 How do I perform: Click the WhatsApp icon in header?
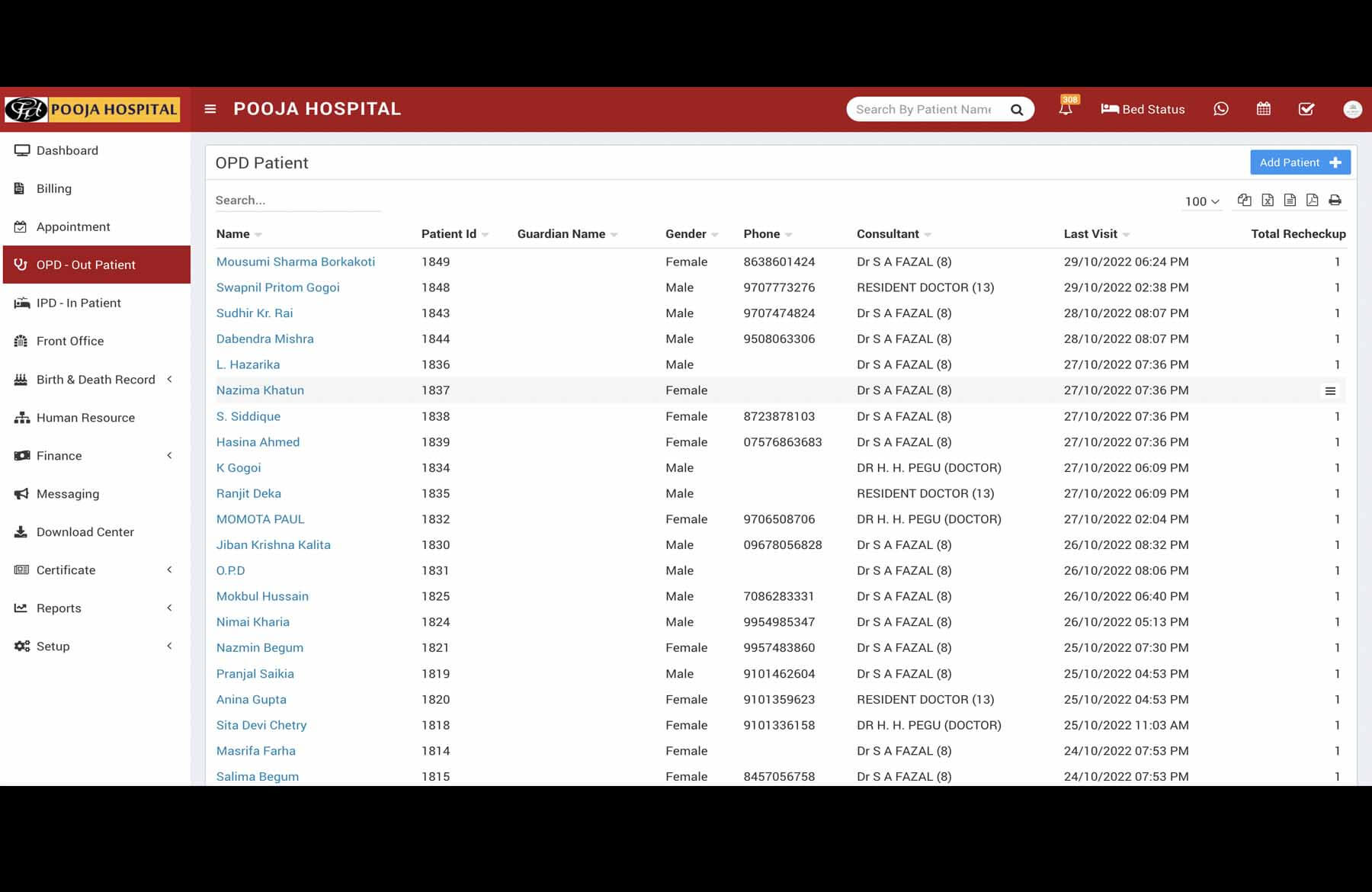point(1220,109)
